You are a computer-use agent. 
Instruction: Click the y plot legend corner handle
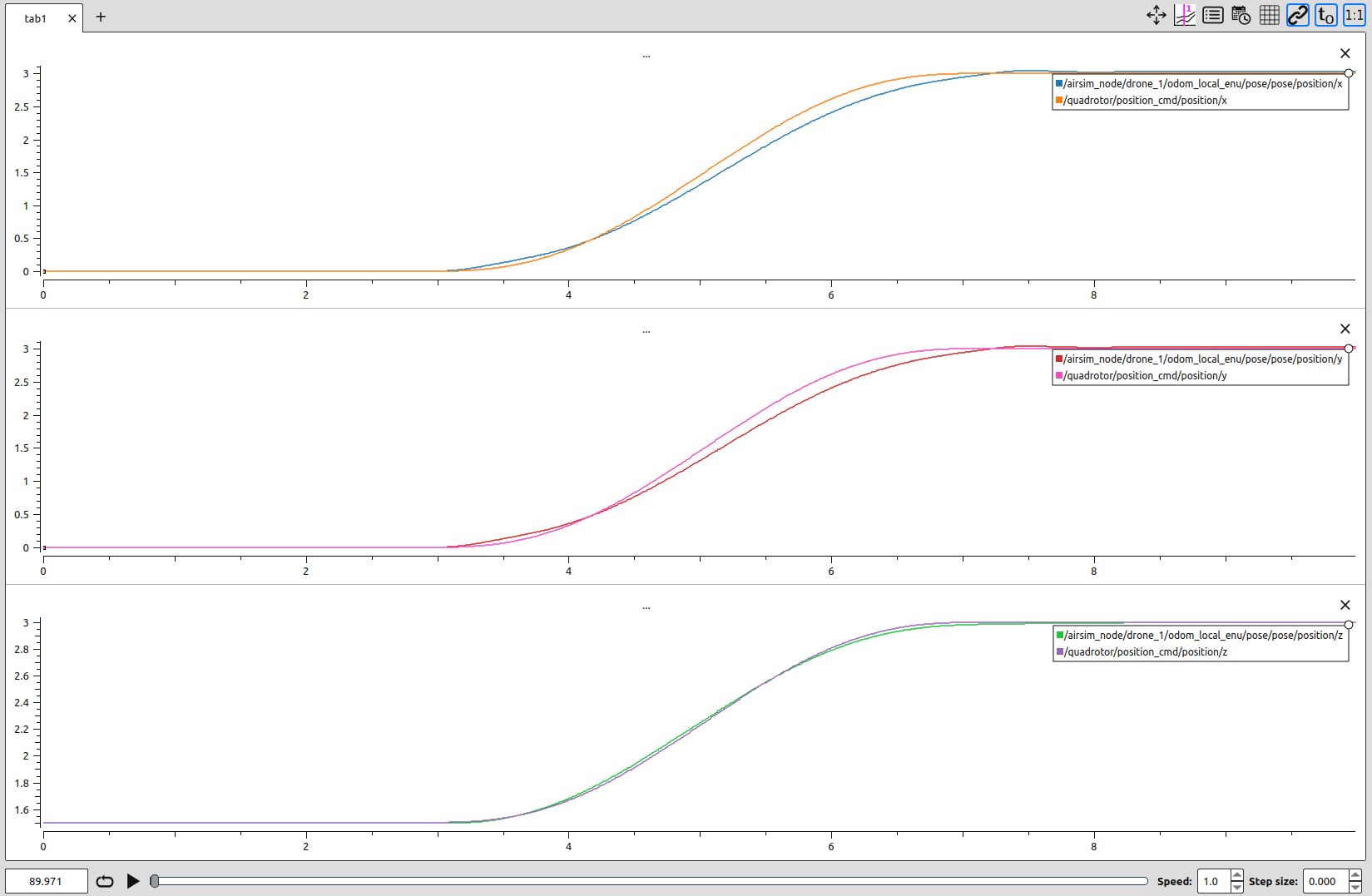click(x=1349, y=349)
